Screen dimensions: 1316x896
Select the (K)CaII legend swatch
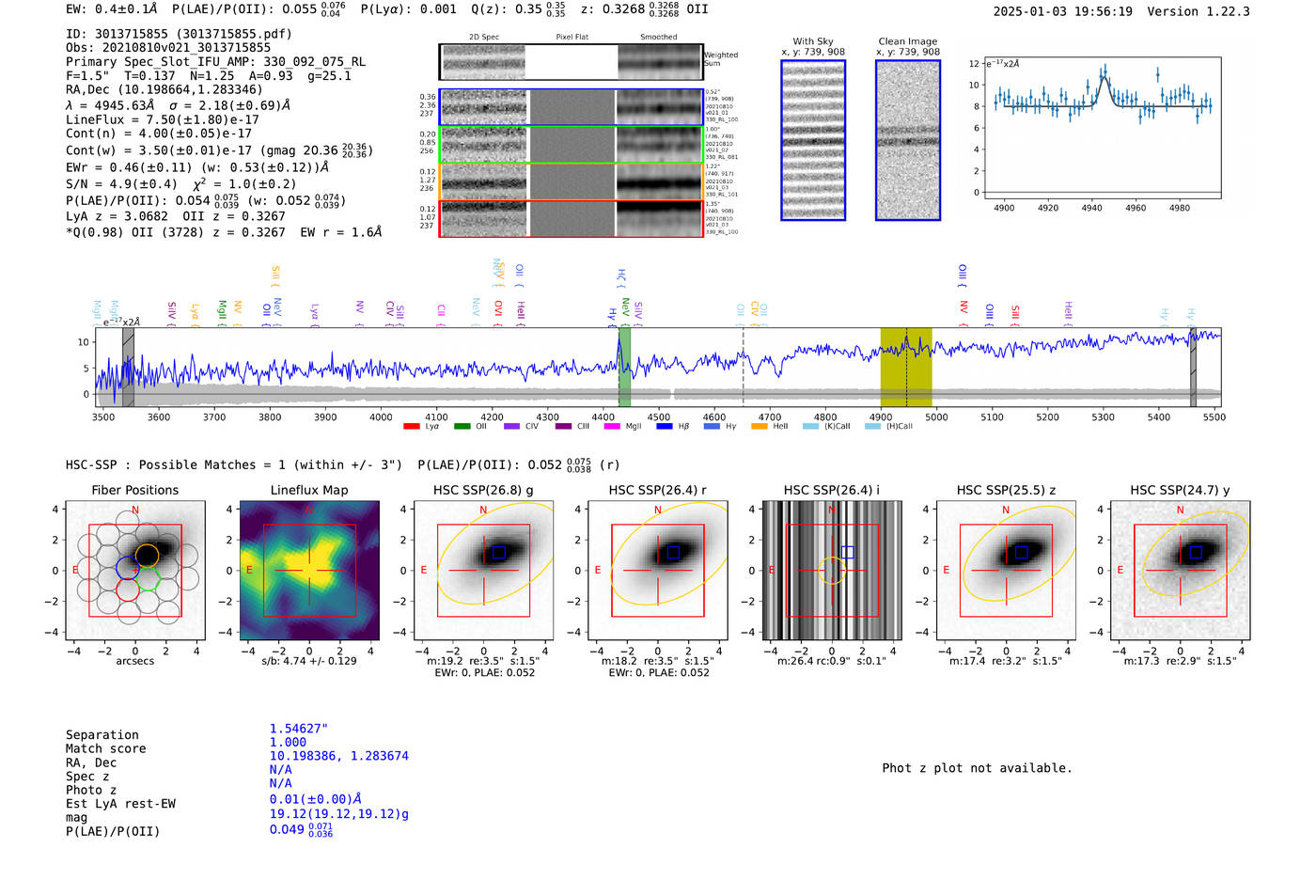810,426
